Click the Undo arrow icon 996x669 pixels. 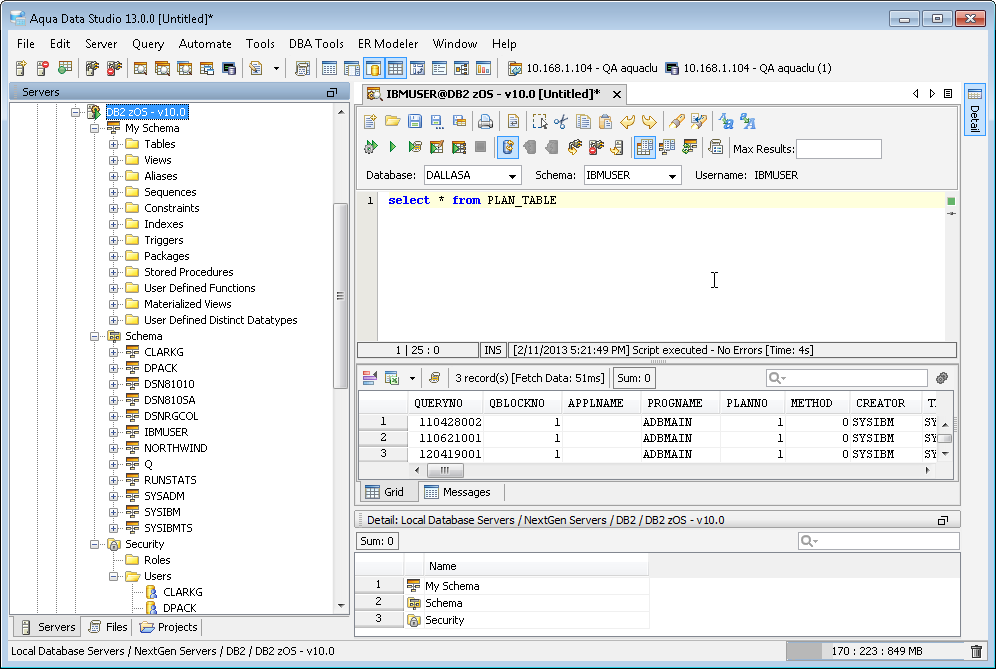pyautogui.click(x=628, y=121)
